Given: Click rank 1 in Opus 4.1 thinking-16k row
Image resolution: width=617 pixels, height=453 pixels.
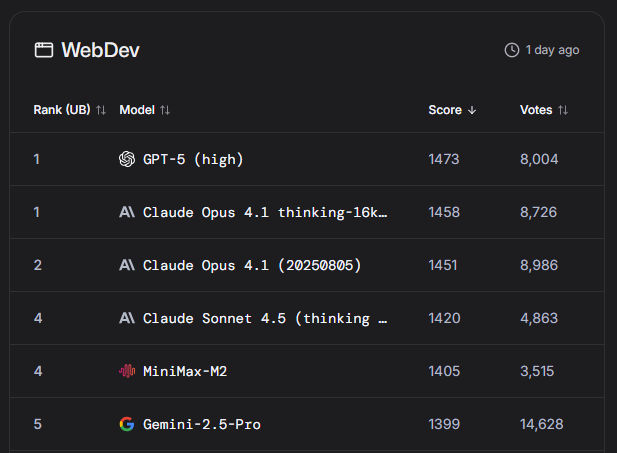Looking at the screenshot, I should [37, 212].
